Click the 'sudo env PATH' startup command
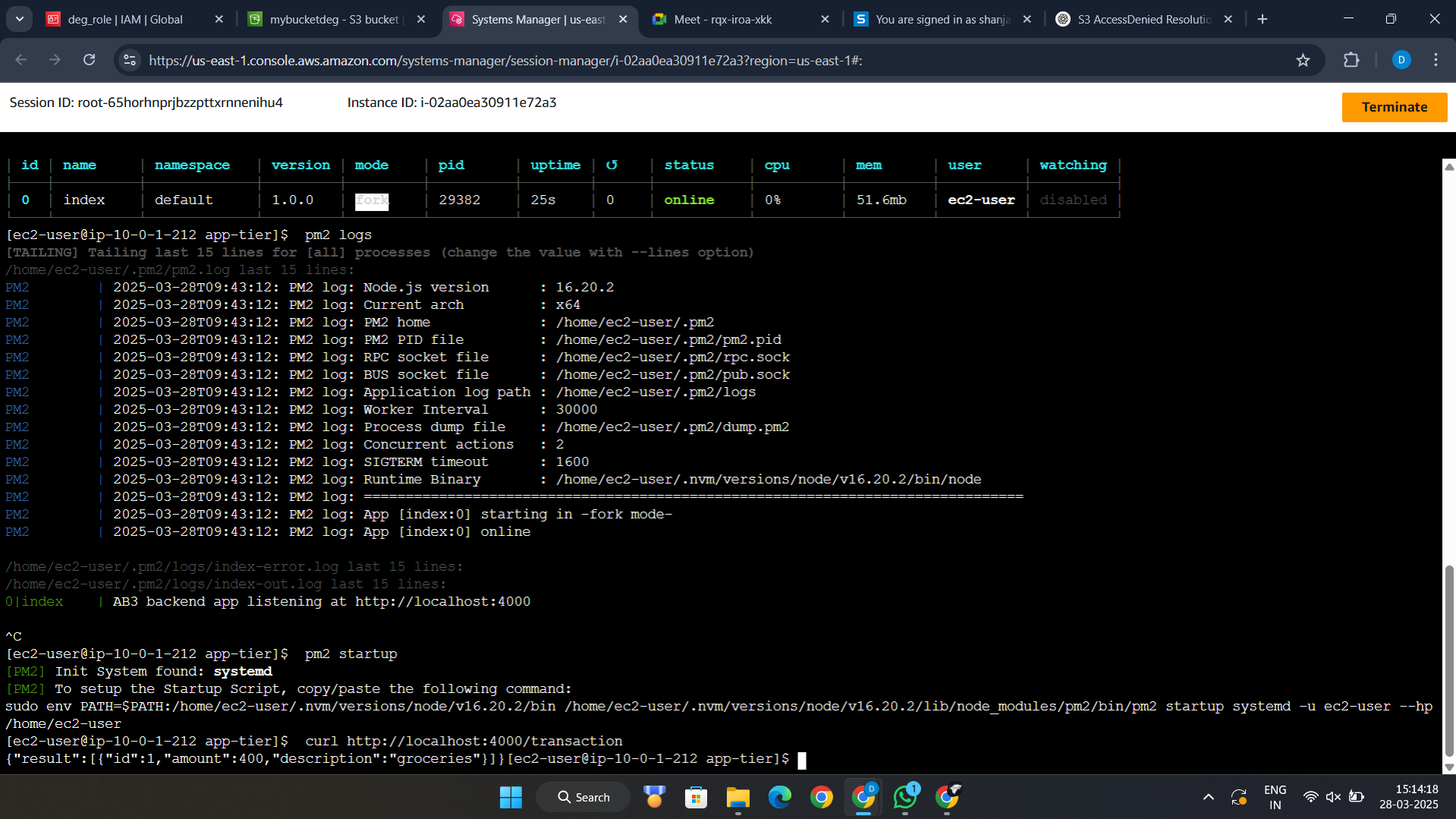Viewport: 1456px width, 819px height. coord(719,715)
